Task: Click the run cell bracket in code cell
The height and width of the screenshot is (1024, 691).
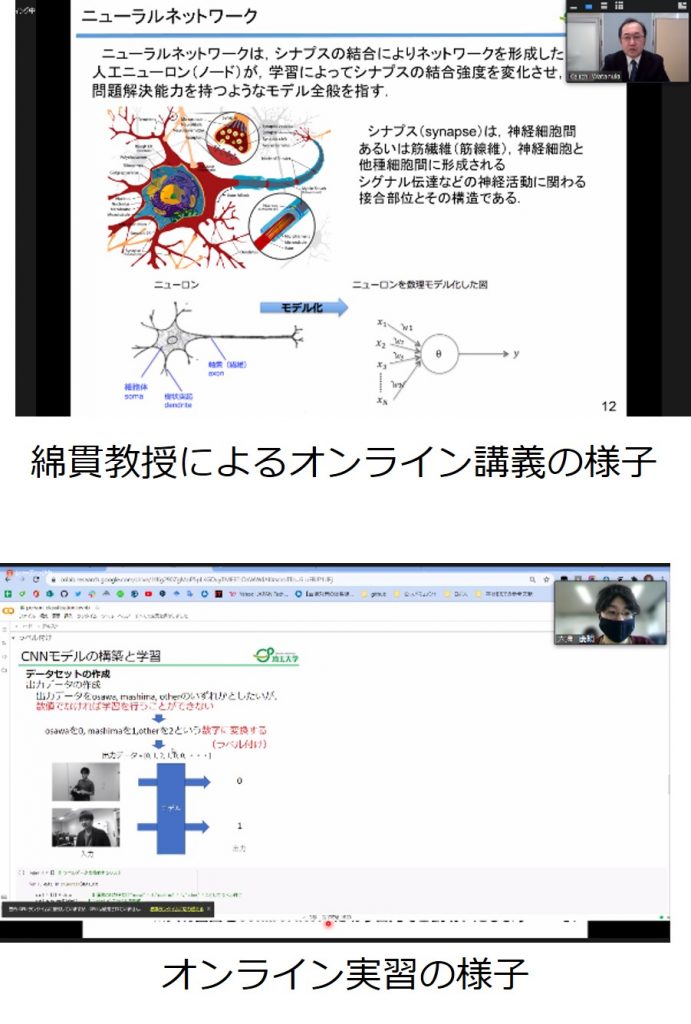Action: [22, 872]
